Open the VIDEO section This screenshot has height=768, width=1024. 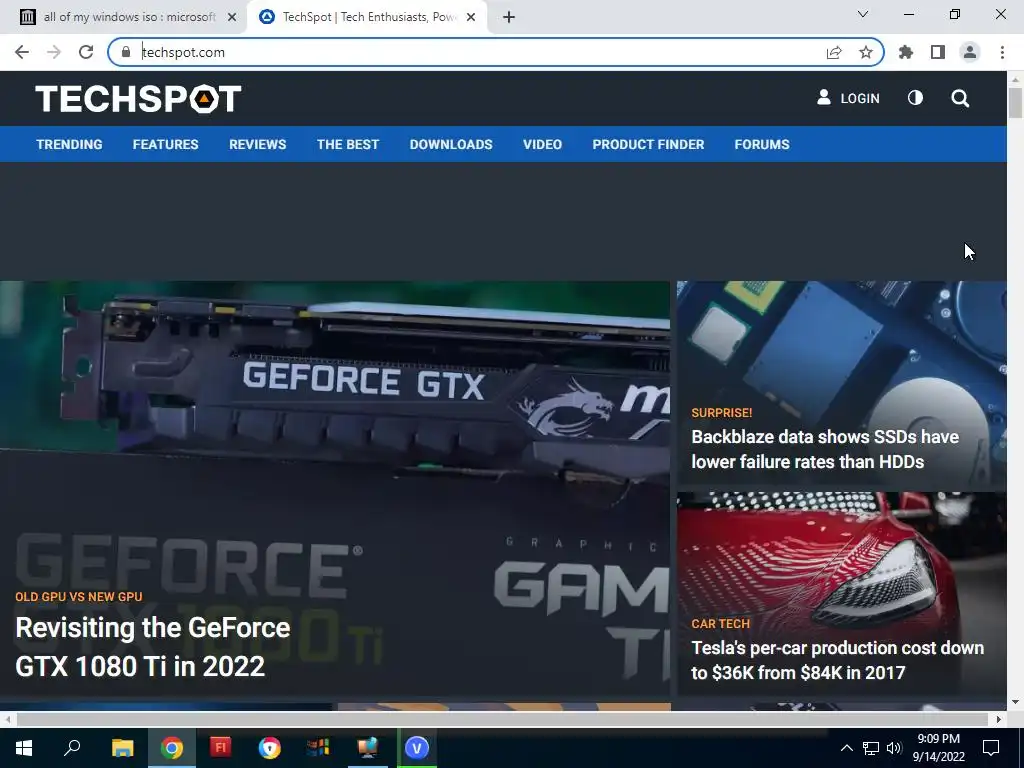pyautogui.click(x=542, y=144)
